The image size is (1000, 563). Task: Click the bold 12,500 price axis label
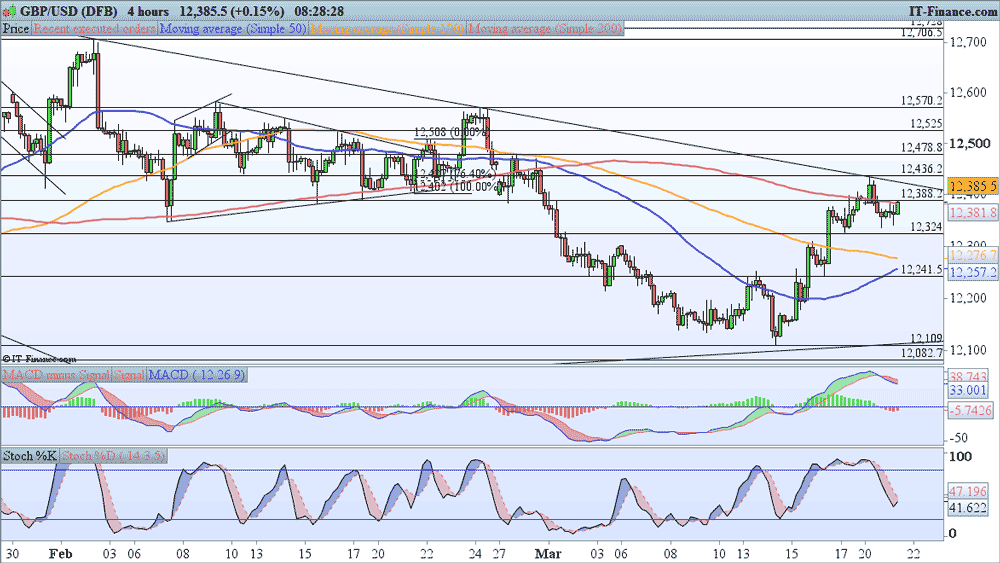[x=969, y=144]
